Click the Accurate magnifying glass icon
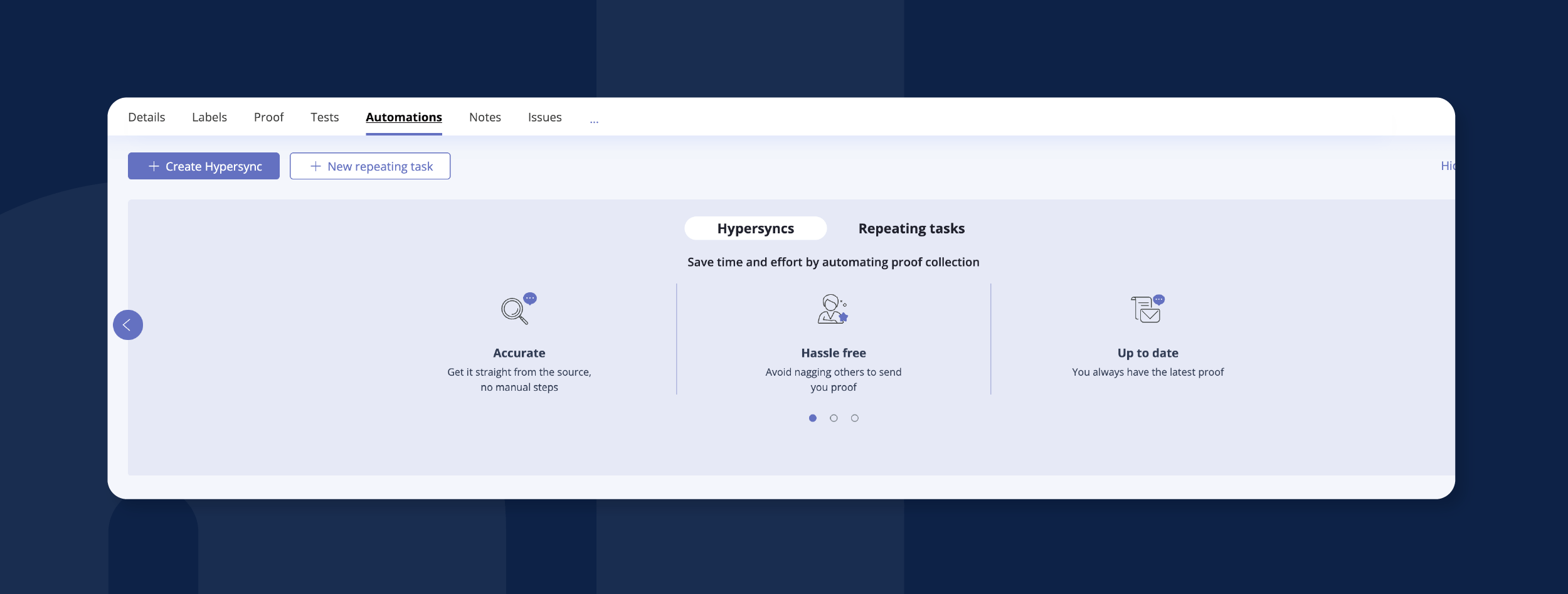This screenshot has width=1568, height=594. click(x=519, y=309)
